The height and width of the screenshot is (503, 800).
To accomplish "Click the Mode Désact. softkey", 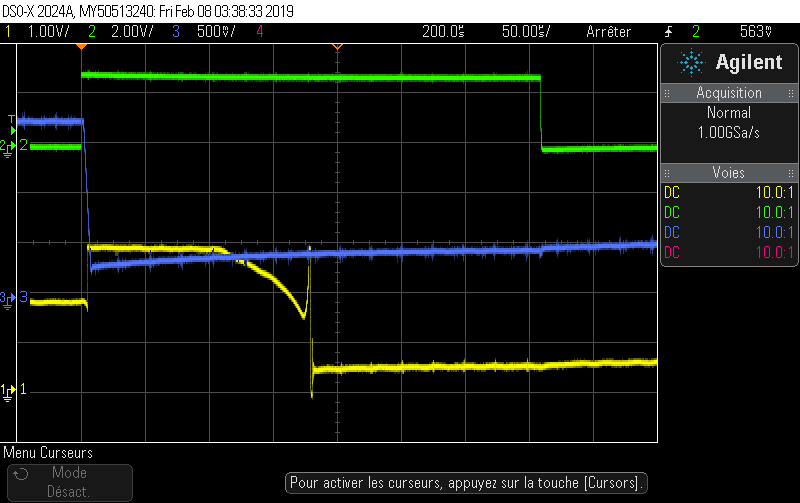I will [70, 482].
